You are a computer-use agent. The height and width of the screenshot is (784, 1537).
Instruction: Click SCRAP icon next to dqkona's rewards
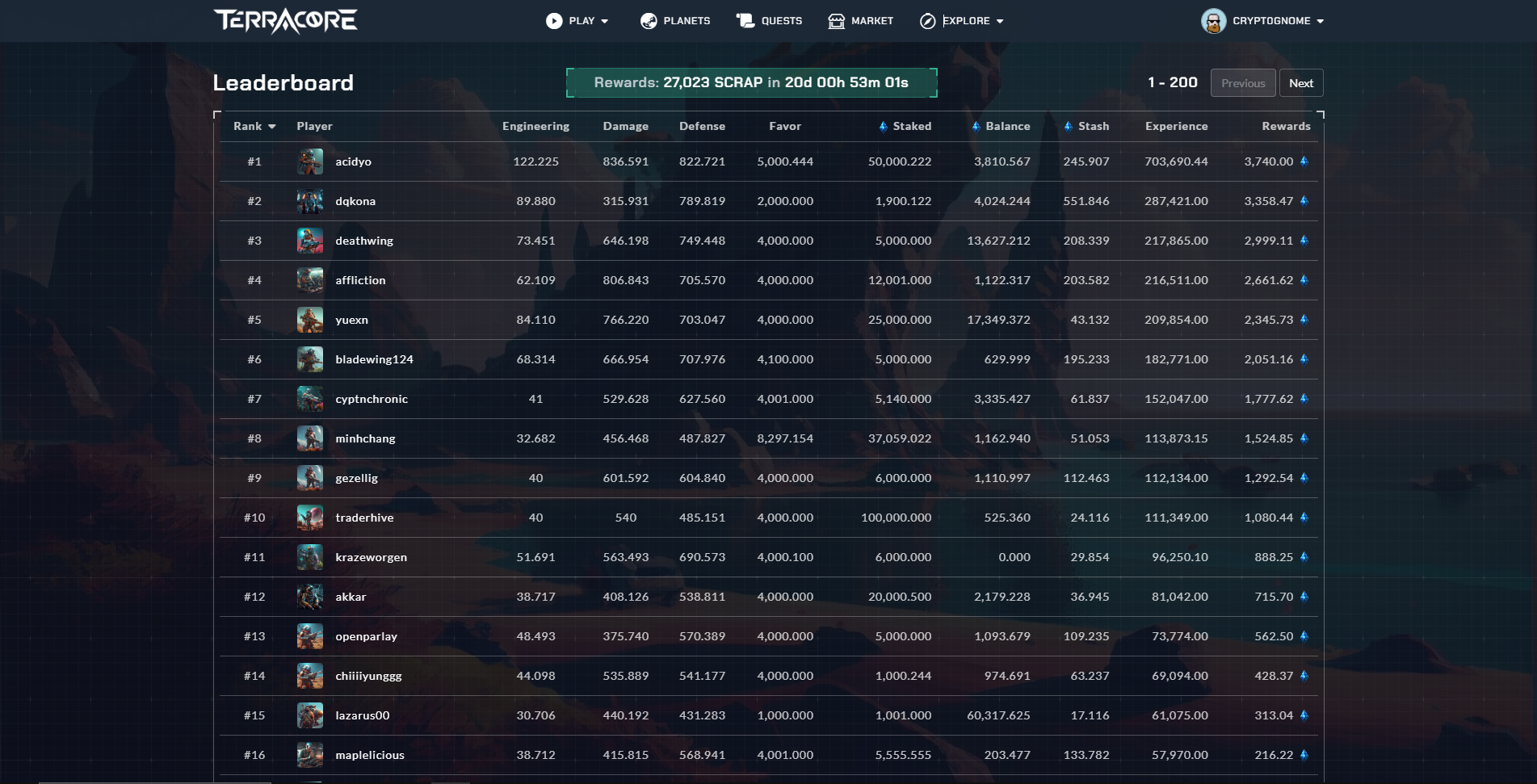tap(1304, 201)
